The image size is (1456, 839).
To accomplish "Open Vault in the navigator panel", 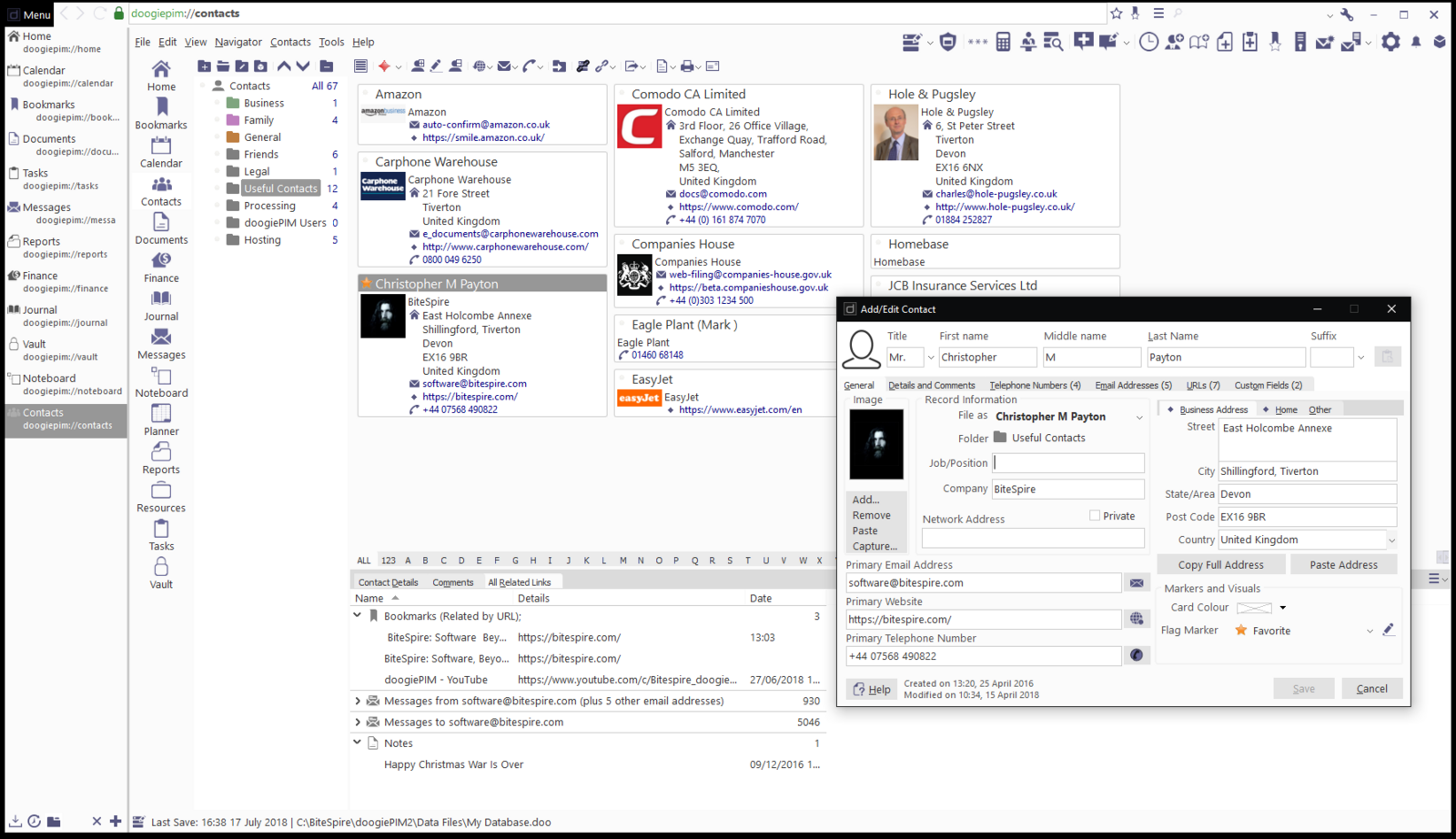I will click(161, 573).
